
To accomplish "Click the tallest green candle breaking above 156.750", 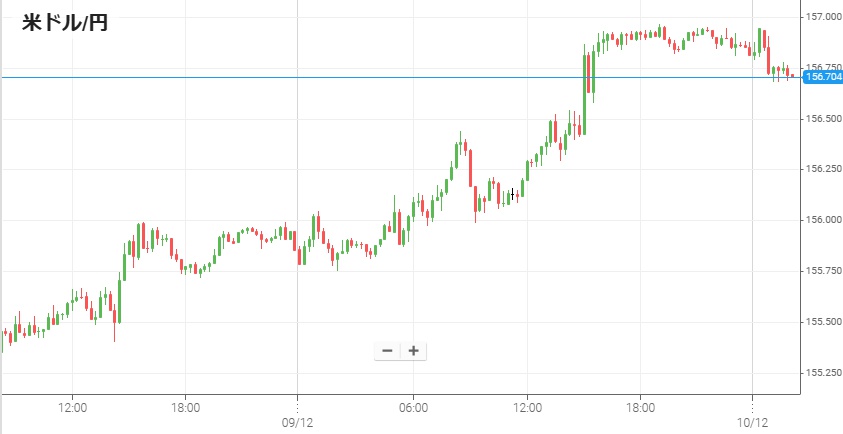I will point(585,90).
